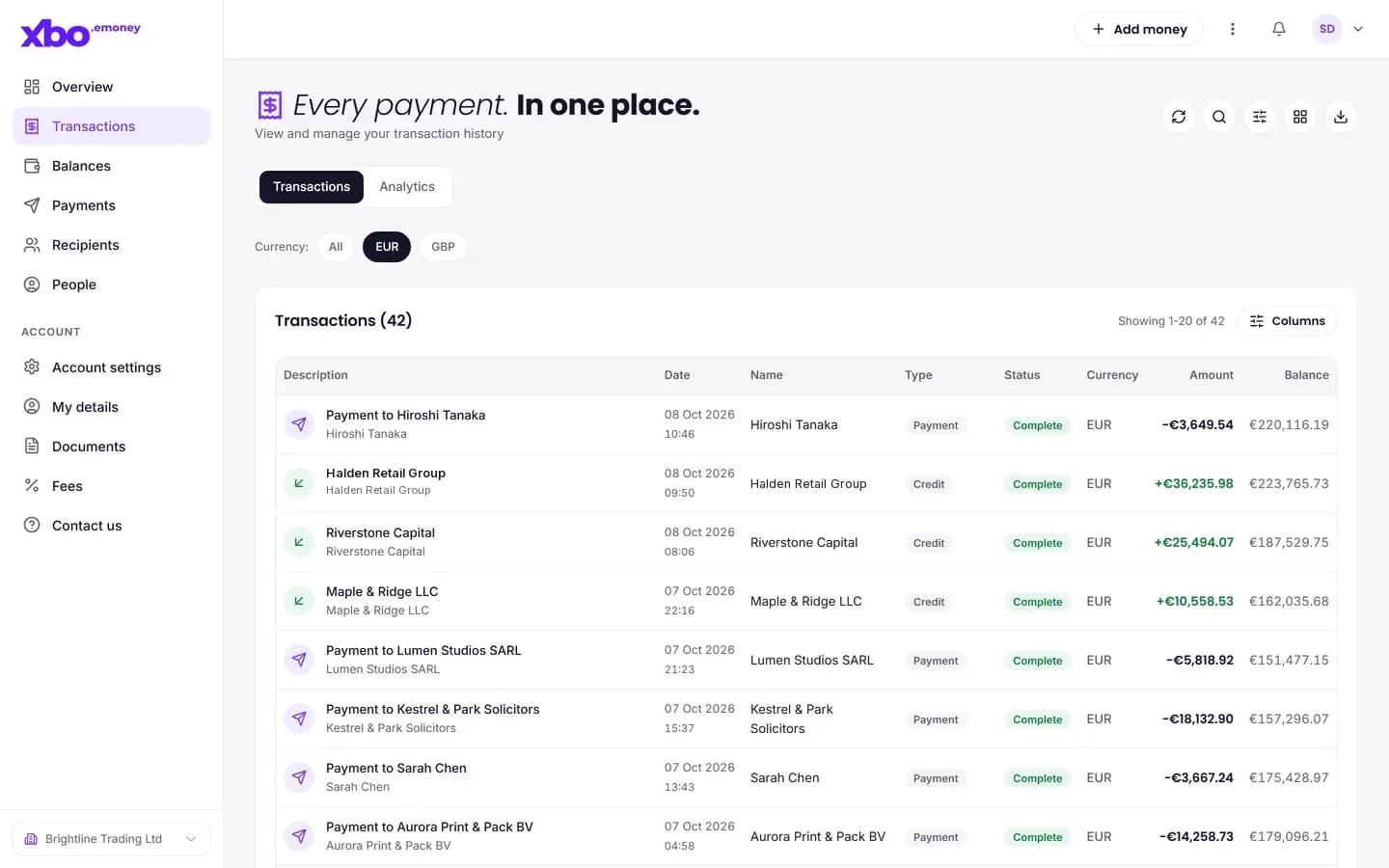This screenshot has width=1389, height=868.
Task: Download transactions with the export icon
Action: click(x=1341, y=117)
